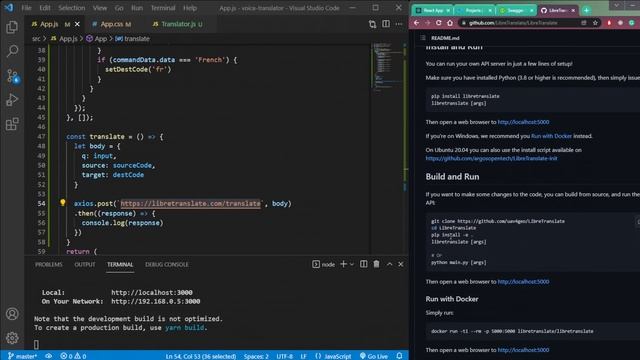Open the Manage gear icon
The image size is (640, 360).
pyautogui.click(x=12, y=338)
